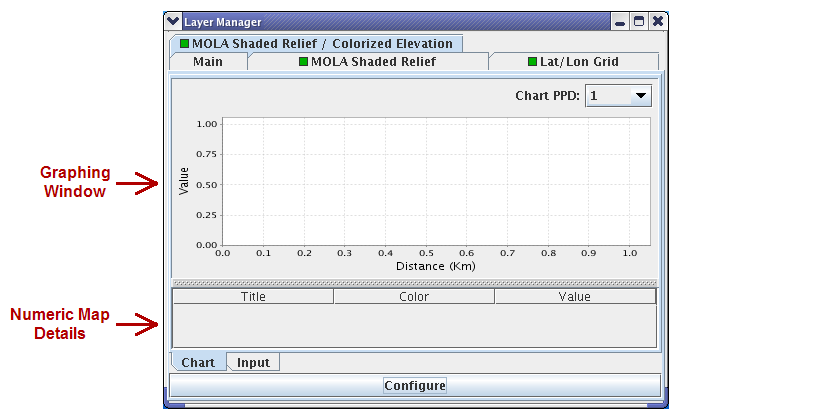834x420 pixels.
Task: Click the splitter bar between chart and table
Action: (414, 283)
